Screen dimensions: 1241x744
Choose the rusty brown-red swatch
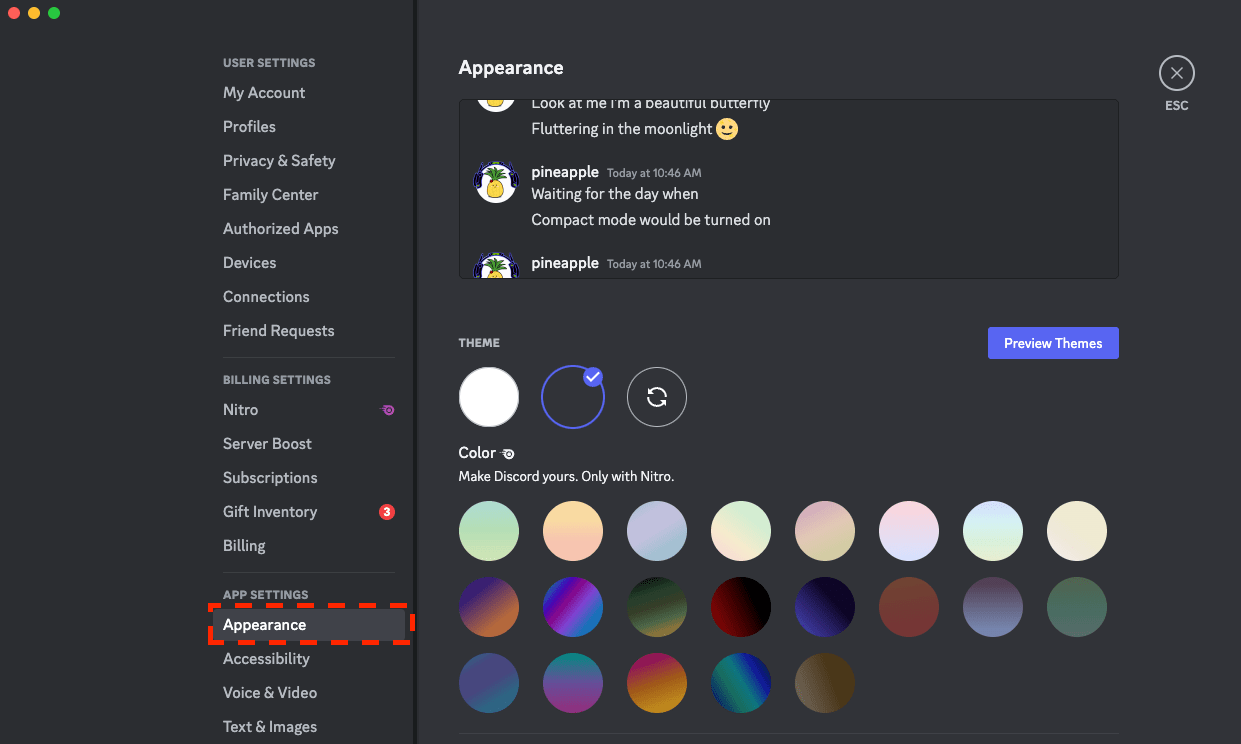(909, 607)
